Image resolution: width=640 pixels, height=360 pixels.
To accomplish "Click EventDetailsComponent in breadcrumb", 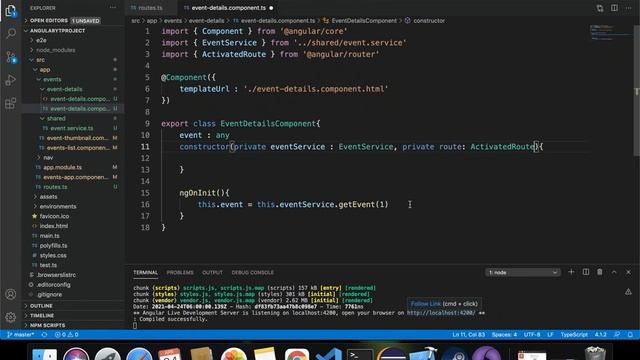I will (364, 20).
